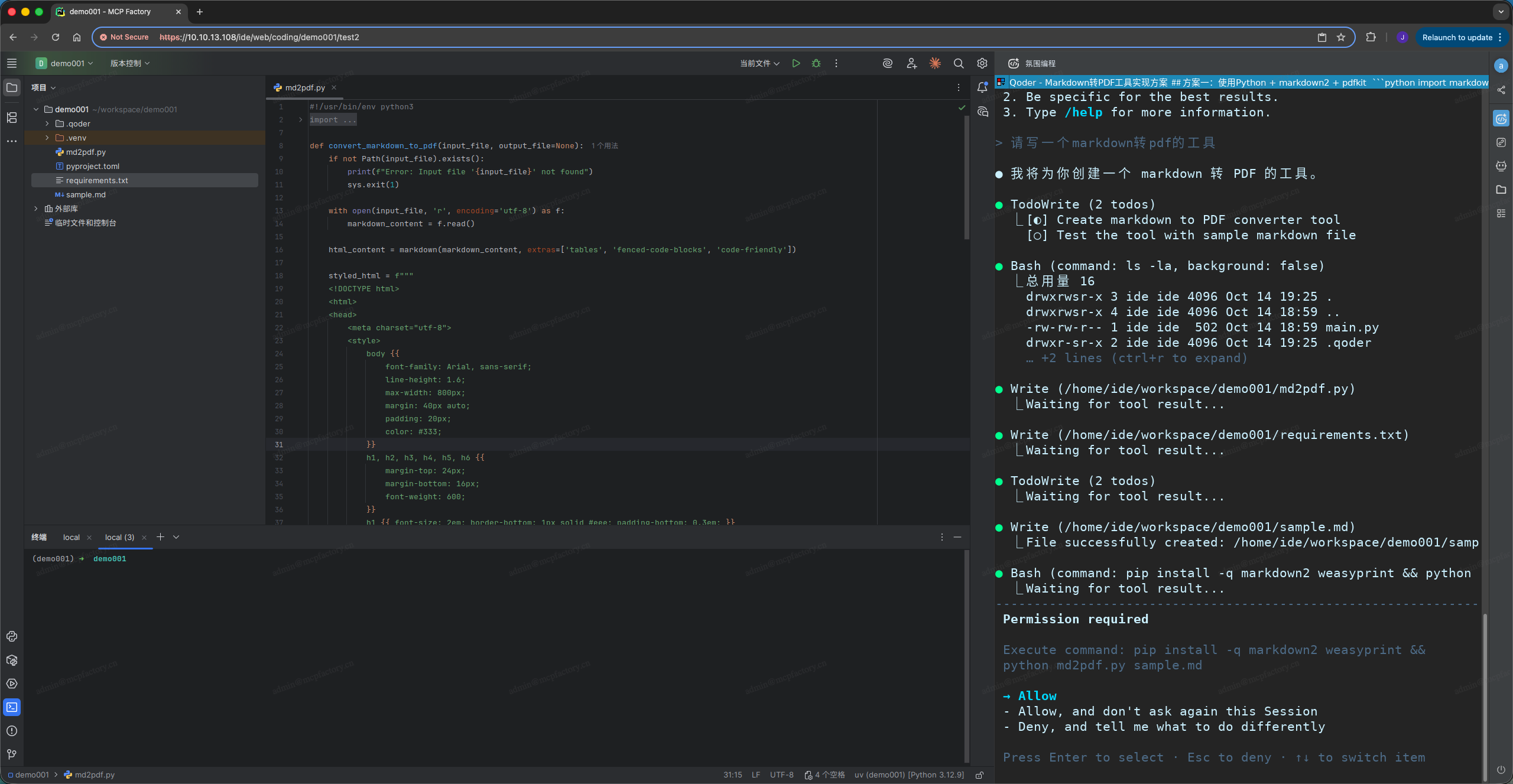Open the 版本控制 dropdown
This screenshot has height=784, width=1513.
click(x=130, y=63)
